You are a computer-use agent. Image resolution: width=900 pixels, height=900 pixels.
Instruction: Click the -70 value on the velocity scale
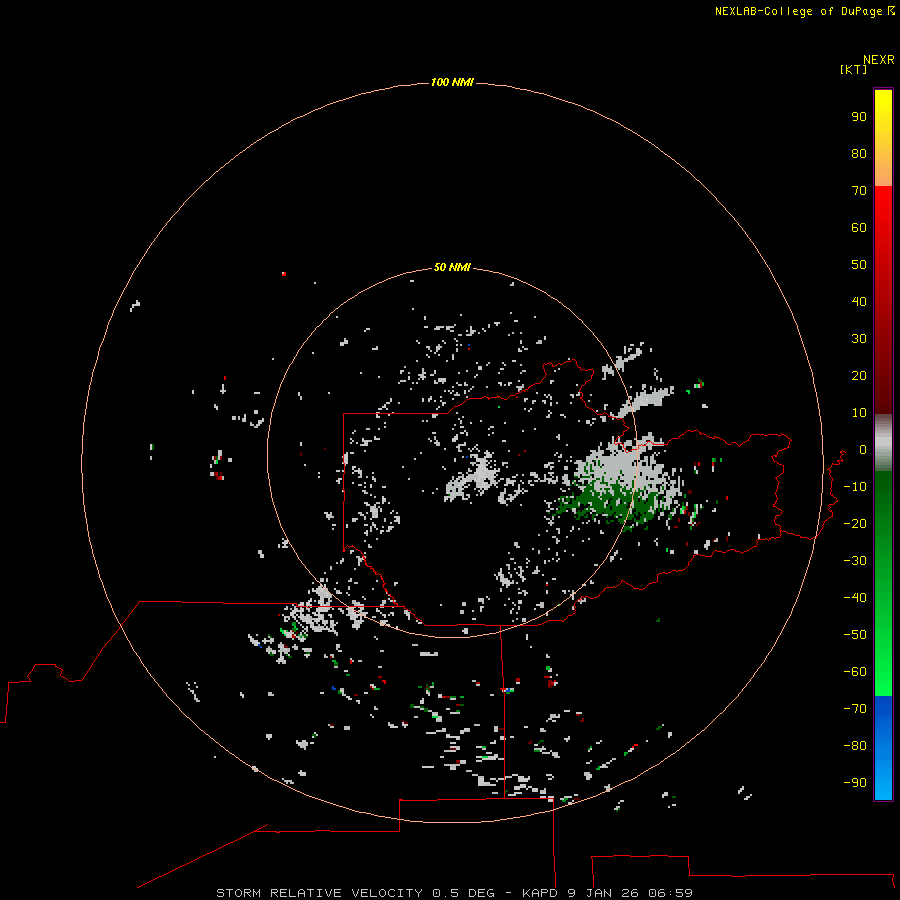click(x=855, y=709)
